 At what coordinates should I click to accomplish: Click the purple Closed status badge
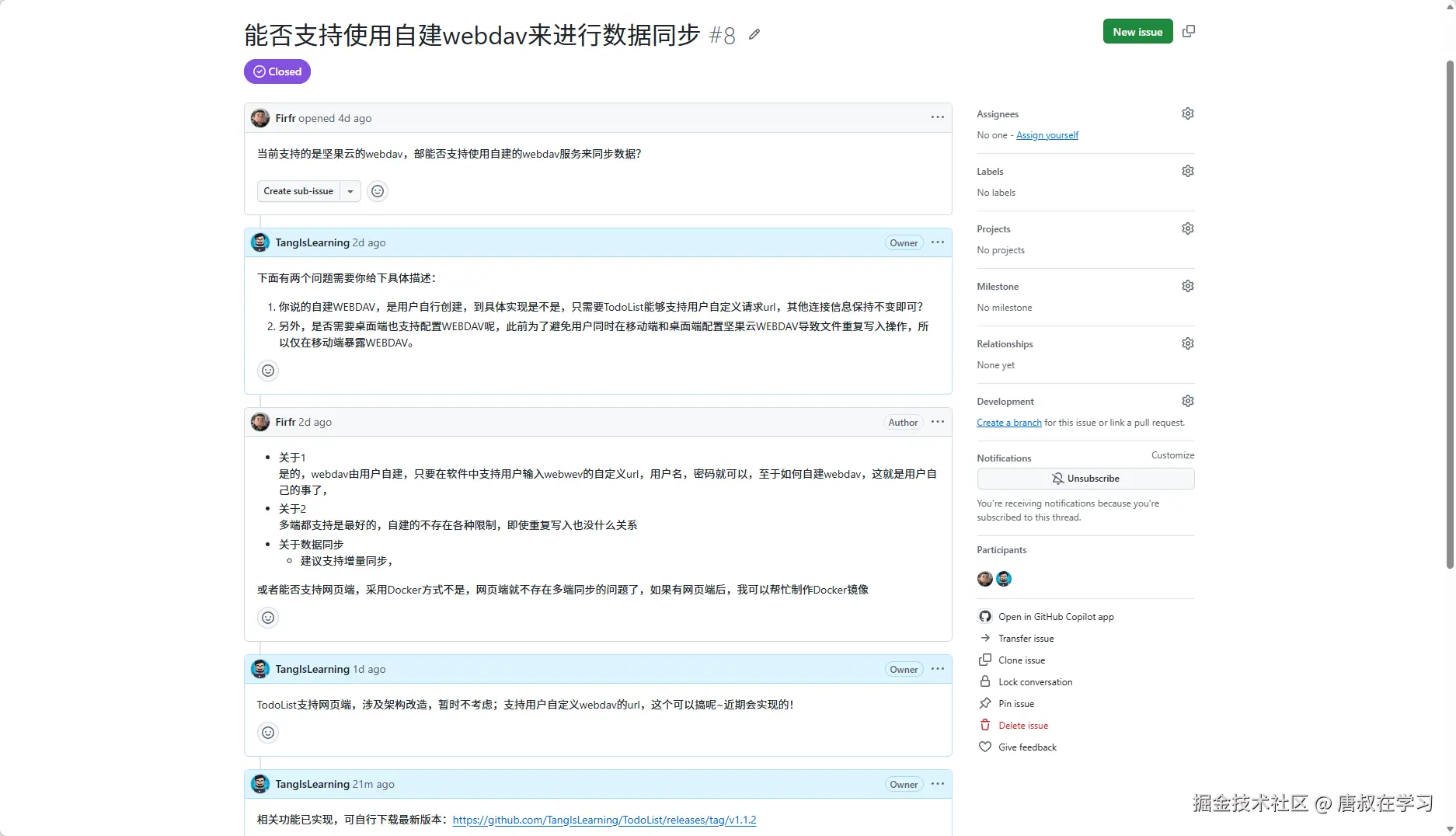[277, 71]
